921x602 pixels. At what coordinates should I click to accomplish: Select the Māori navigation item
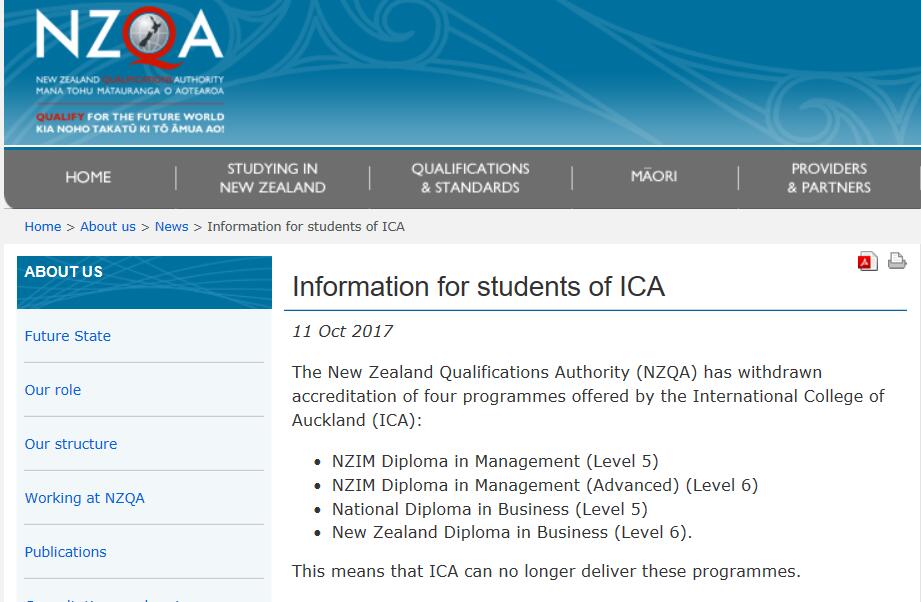[x=654, y=176]
